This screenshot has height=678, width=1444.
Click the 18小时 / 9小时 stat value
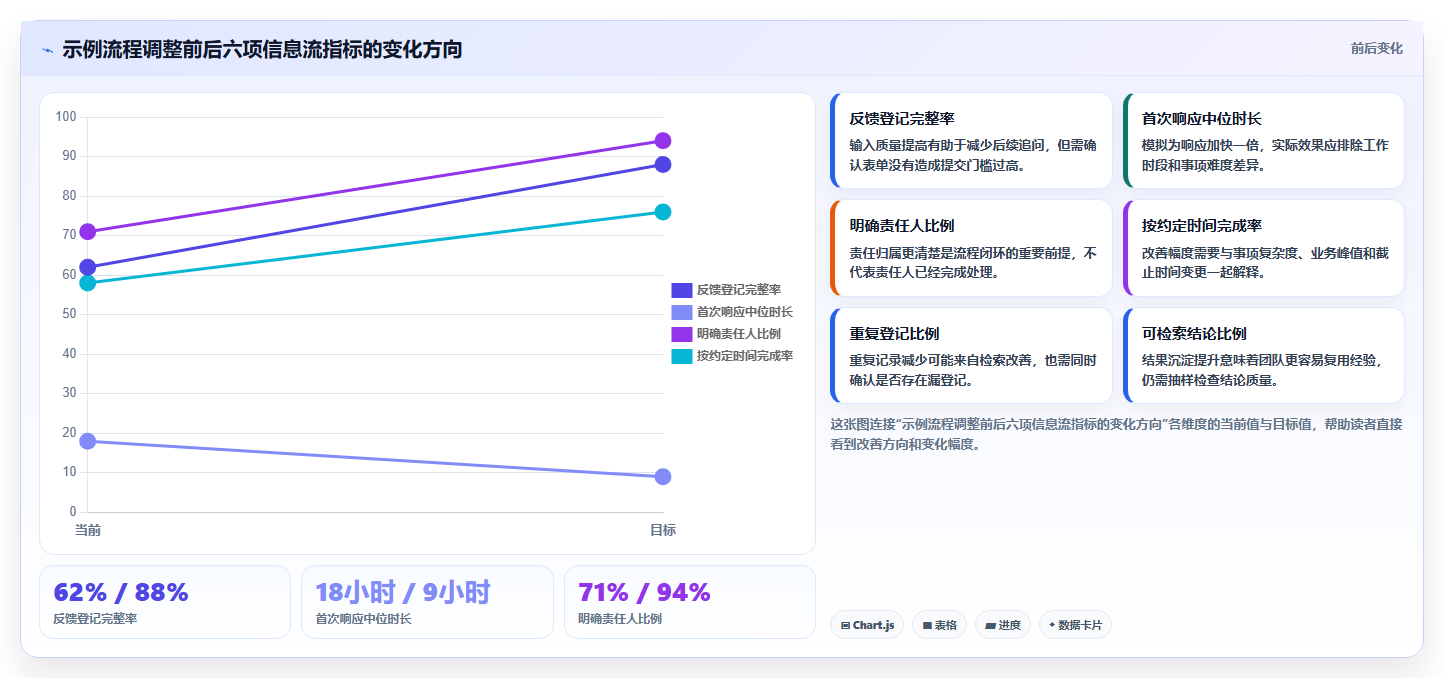point(403,592)
